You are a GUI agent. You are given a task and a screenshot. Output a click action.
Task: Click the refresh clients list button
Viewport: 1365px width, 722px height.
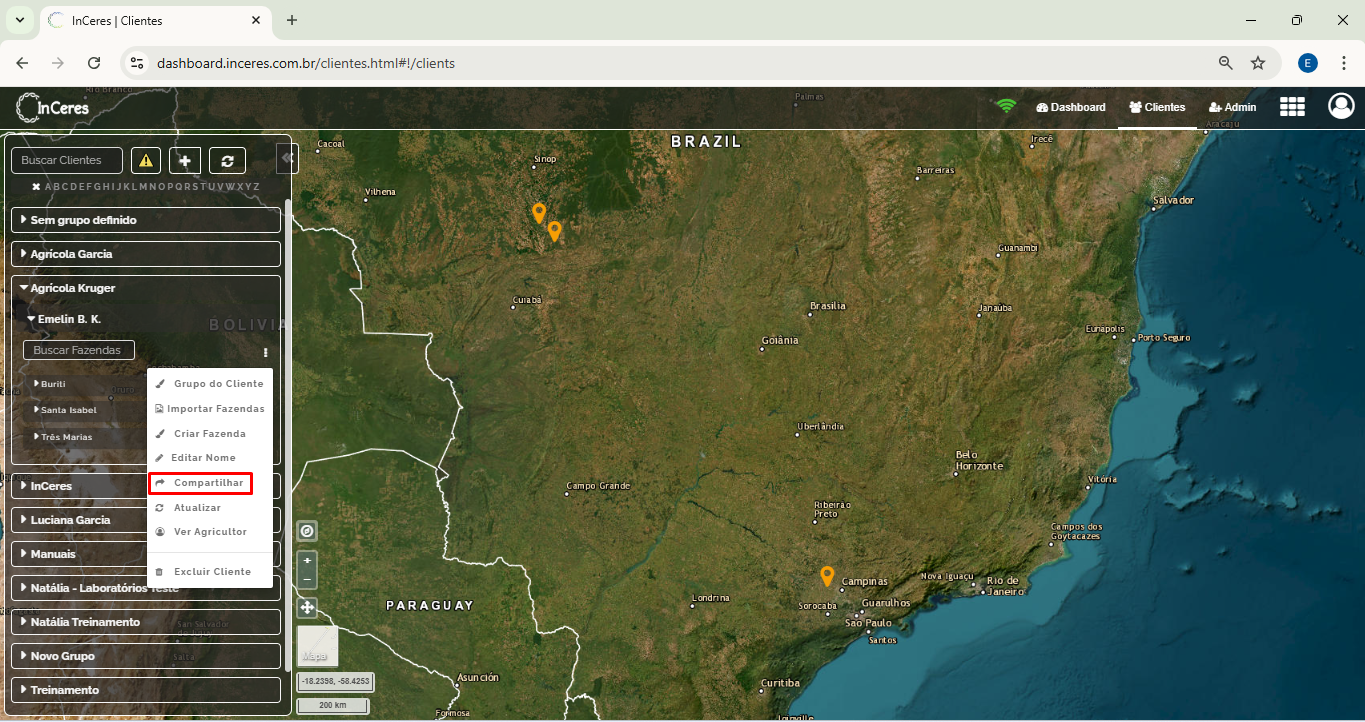pyautogui.click(x=228, y=160)
